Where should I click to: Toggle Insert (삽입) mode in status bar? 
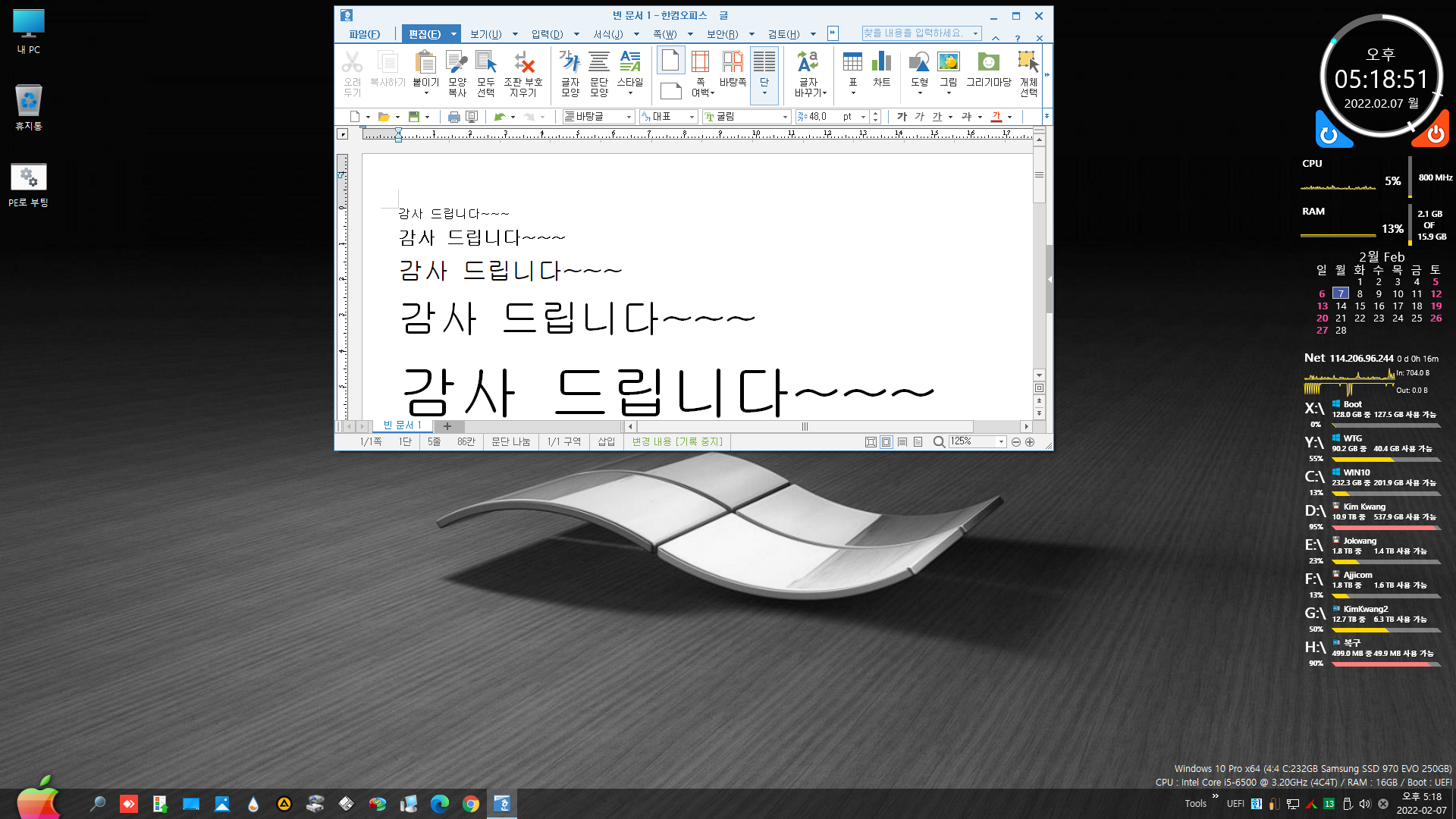[607, 442]
